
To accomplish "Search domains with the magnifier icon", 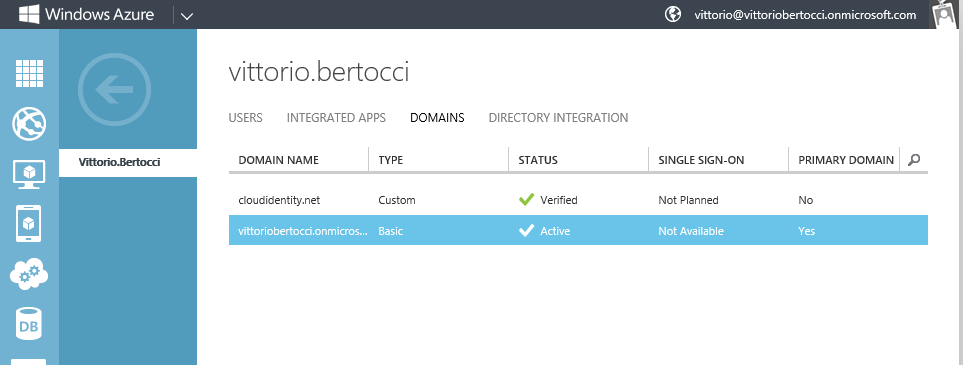I will [914, 160].
